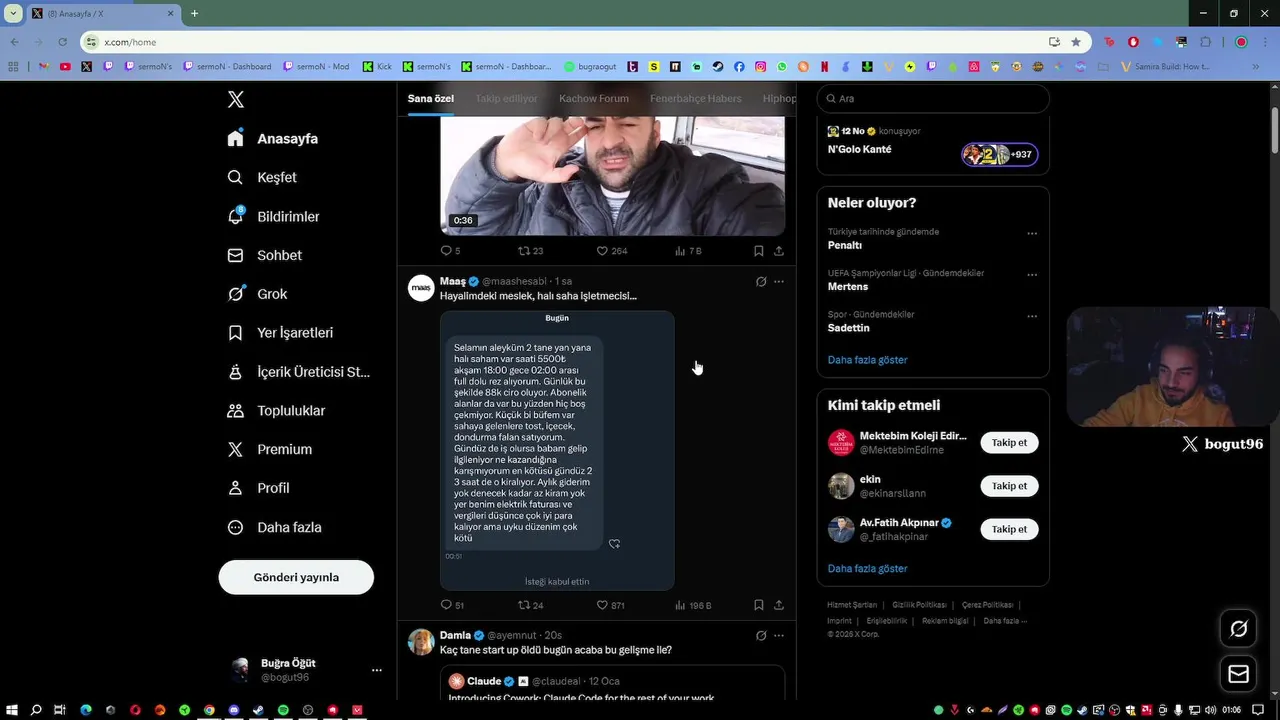Open Sadettin trend options menu

(1032, 316)
